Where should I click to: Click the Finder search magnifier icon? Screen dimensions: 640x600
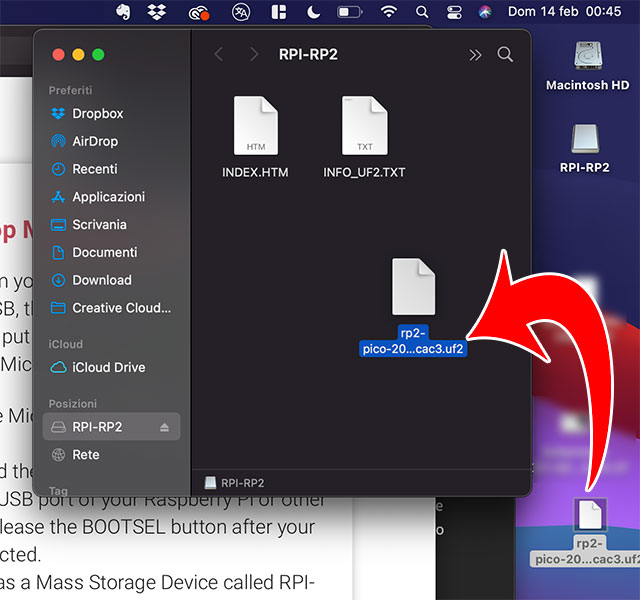point(505,54)
